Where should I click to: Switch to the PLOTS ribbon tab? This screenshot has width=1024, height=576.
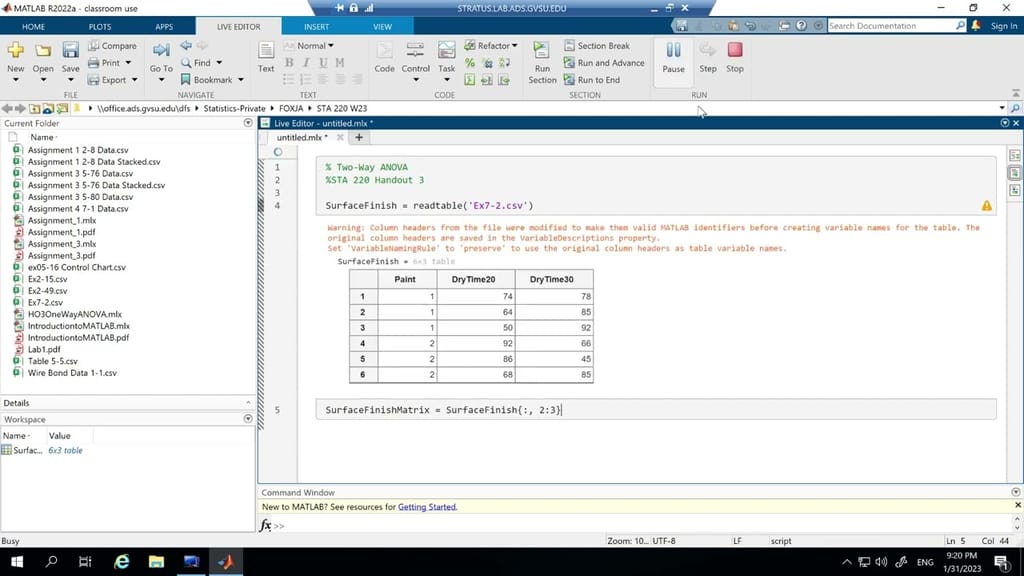99,27
